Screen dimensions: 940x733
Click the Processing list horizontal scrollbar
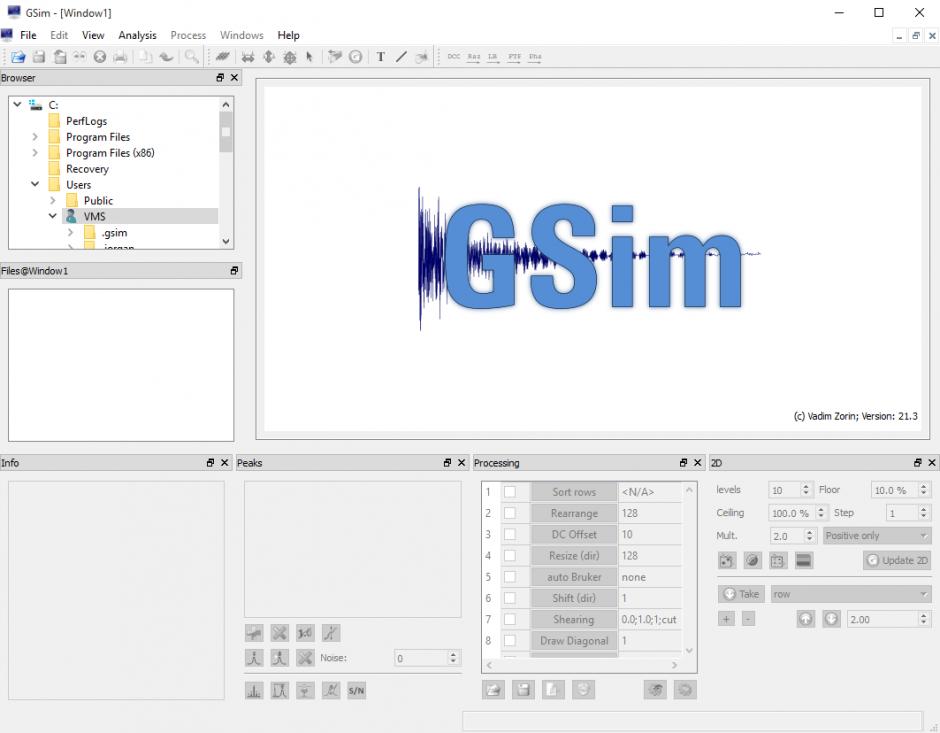tap(582, 665)
